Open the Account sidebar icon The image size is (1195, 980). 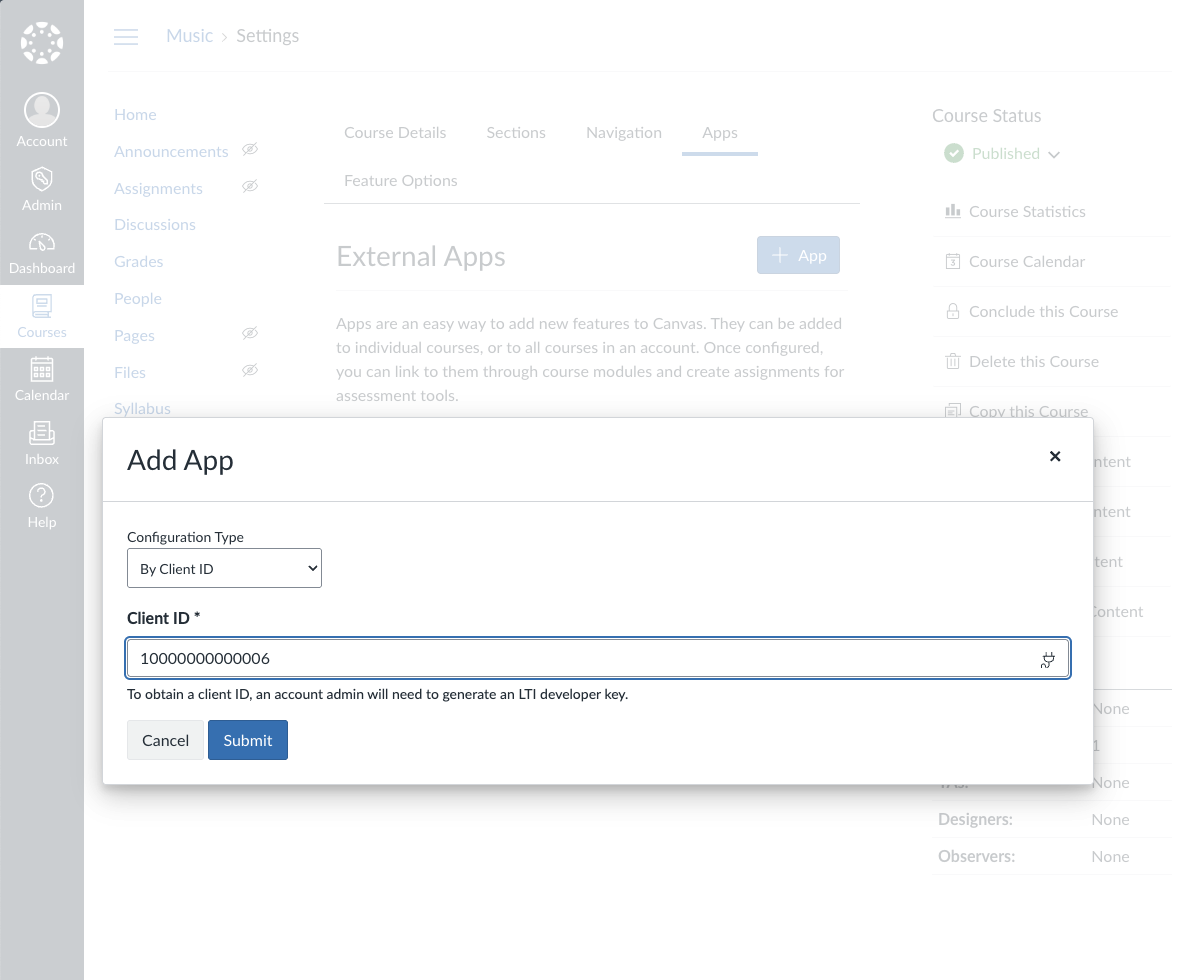42,110
